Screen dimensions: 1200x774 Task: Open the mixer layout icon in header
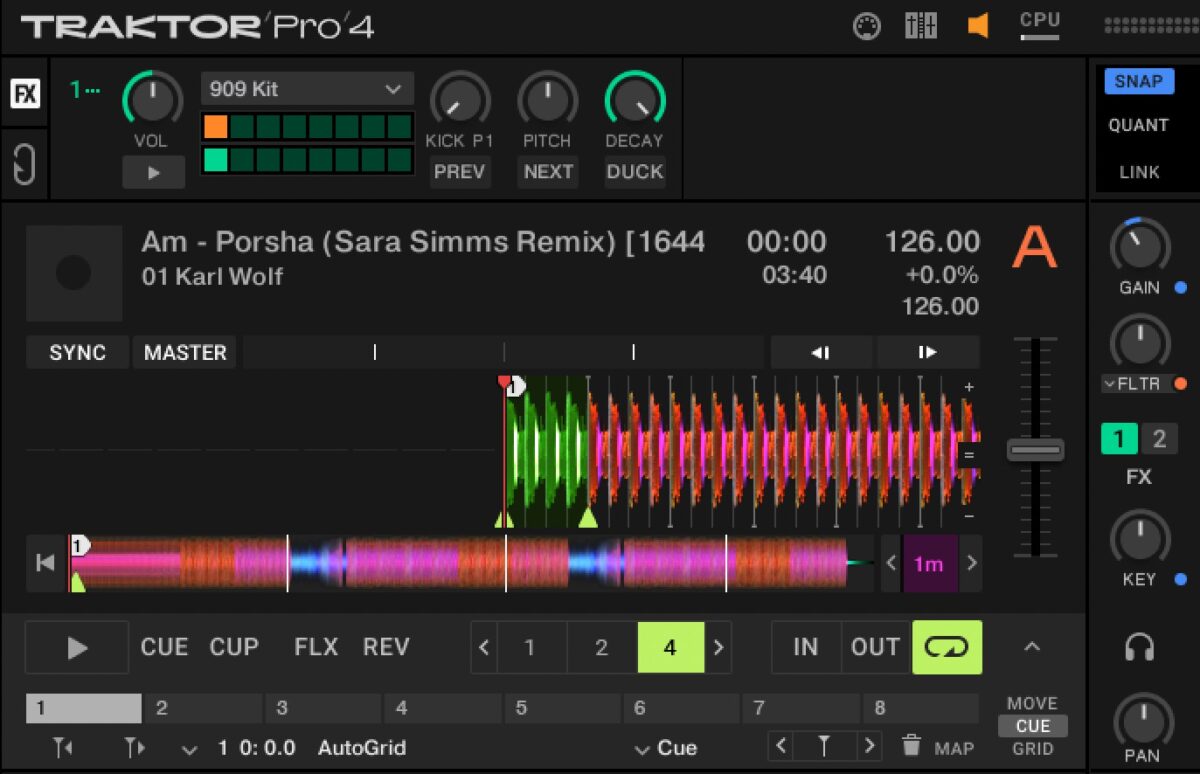[921, 26]
